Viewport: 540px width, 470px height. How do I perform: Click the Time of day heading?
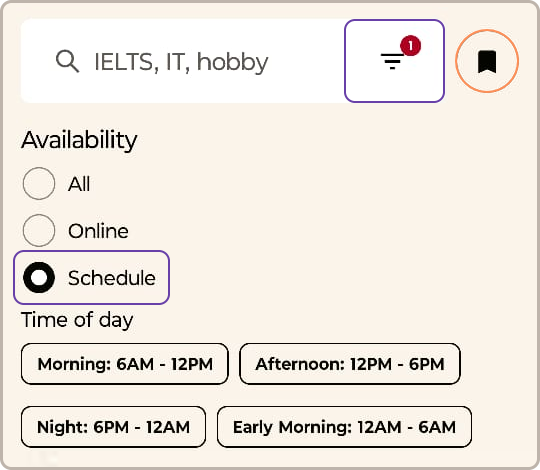[77, 320]
